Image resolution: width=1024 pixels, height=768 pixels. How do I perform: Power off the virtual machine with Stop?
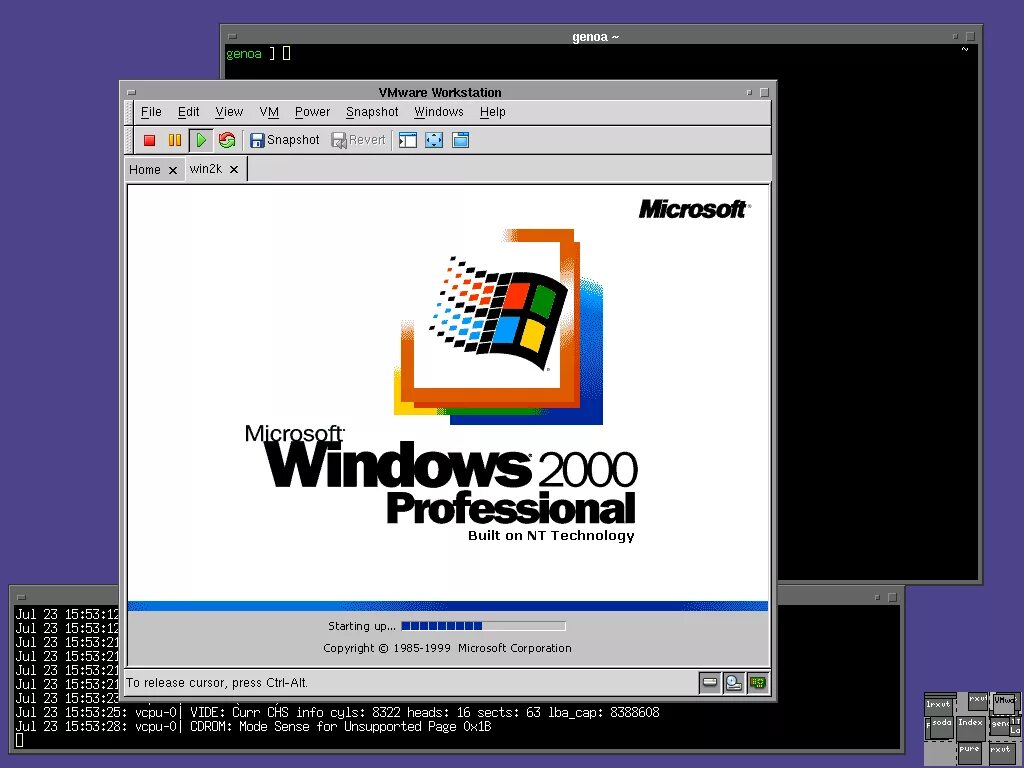coord(149,140)
